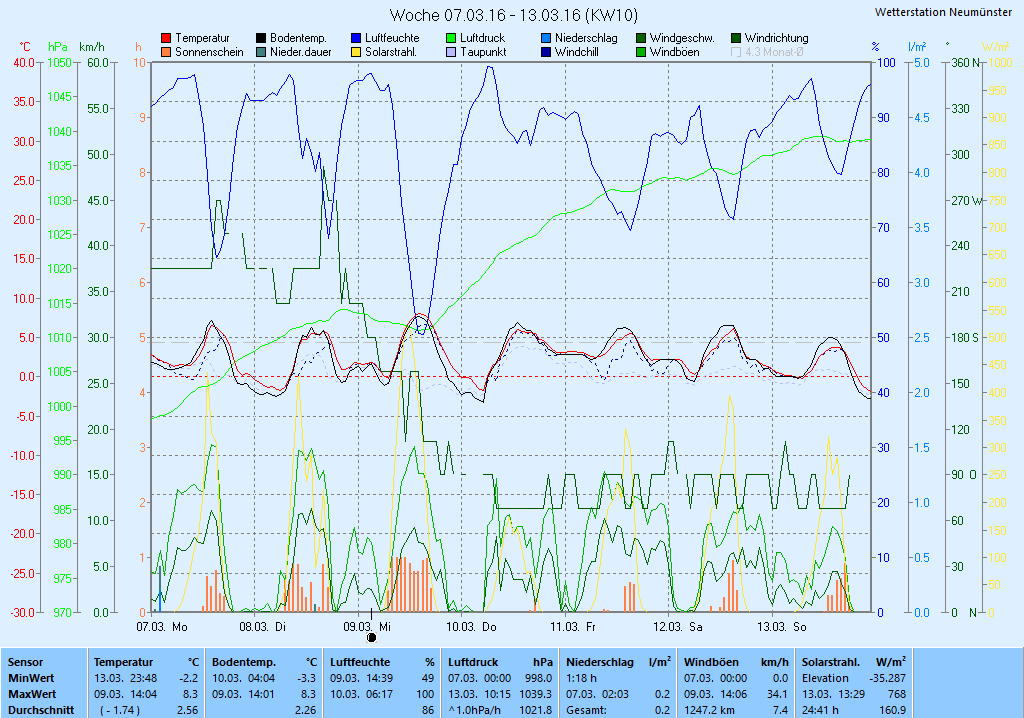
Task: Click the orange 'h' axis unit label
Action: [138, 47]
